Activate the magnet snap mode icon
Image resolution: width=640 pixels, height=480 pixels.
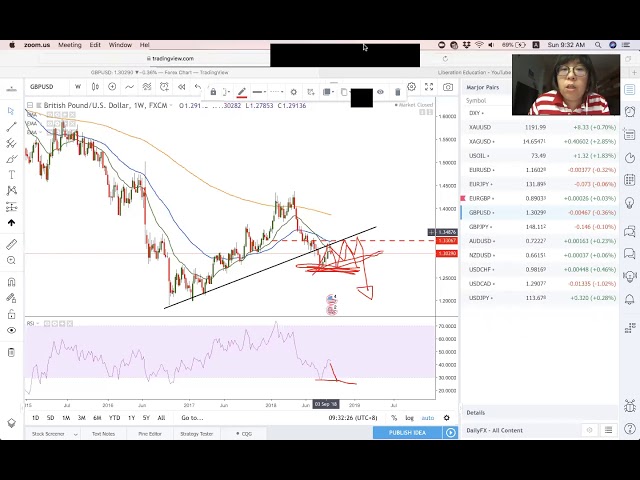(11, 282)
